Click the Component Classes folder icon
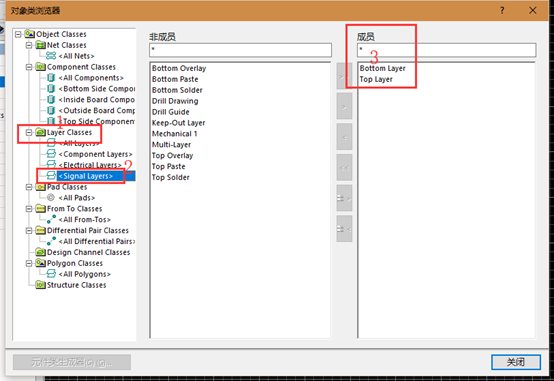Screen dimensions: 554x381 tap(41, 67)
